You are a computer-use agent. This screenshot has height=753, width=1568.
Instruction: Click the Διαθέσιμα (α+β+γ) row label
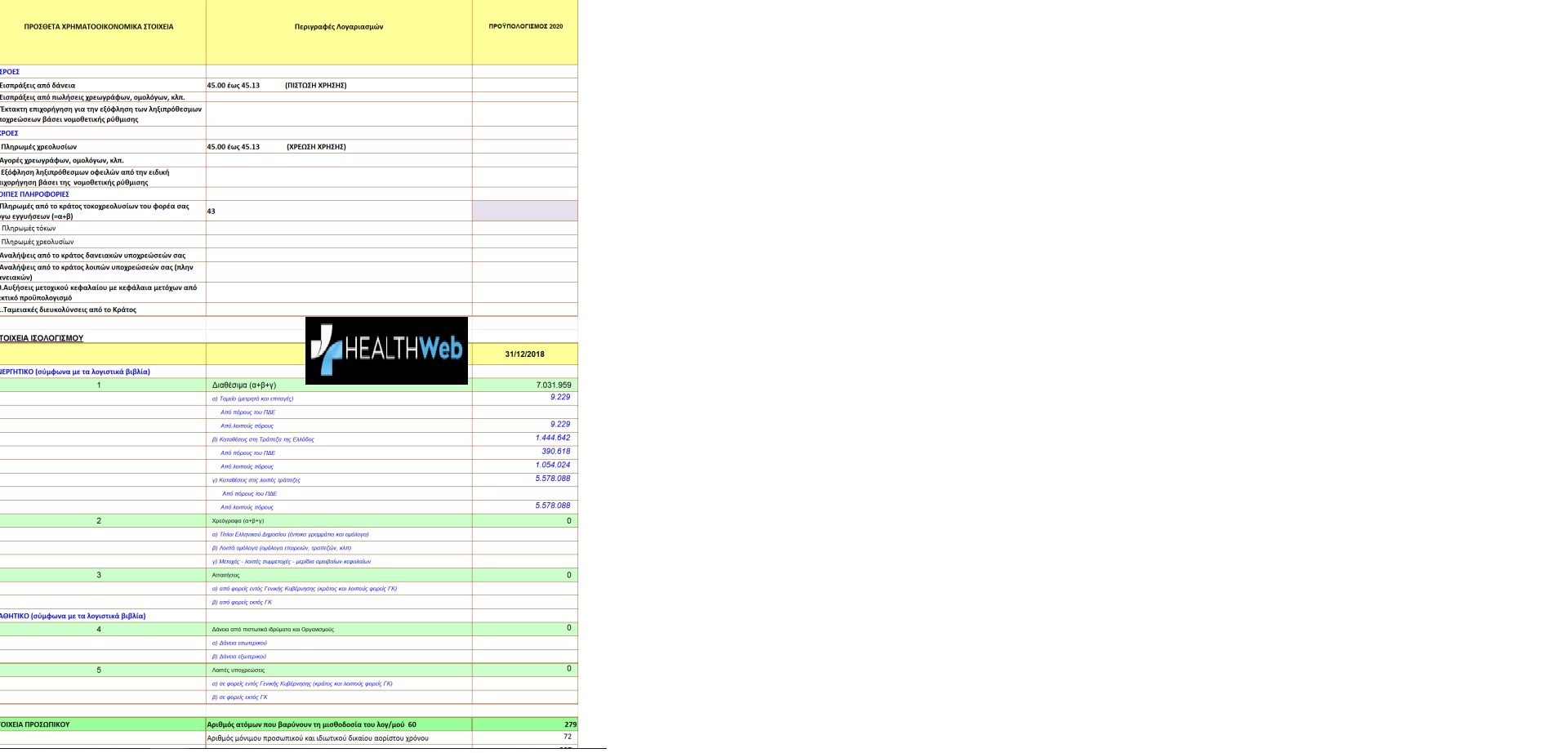pos(244,385)
